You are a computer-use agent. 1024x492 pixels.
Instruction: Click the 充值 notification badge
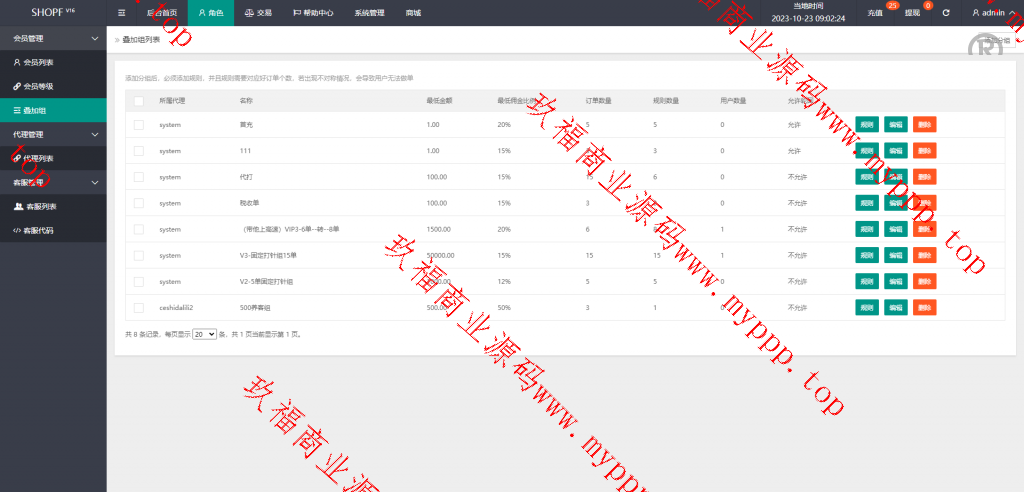click(892, 6)
